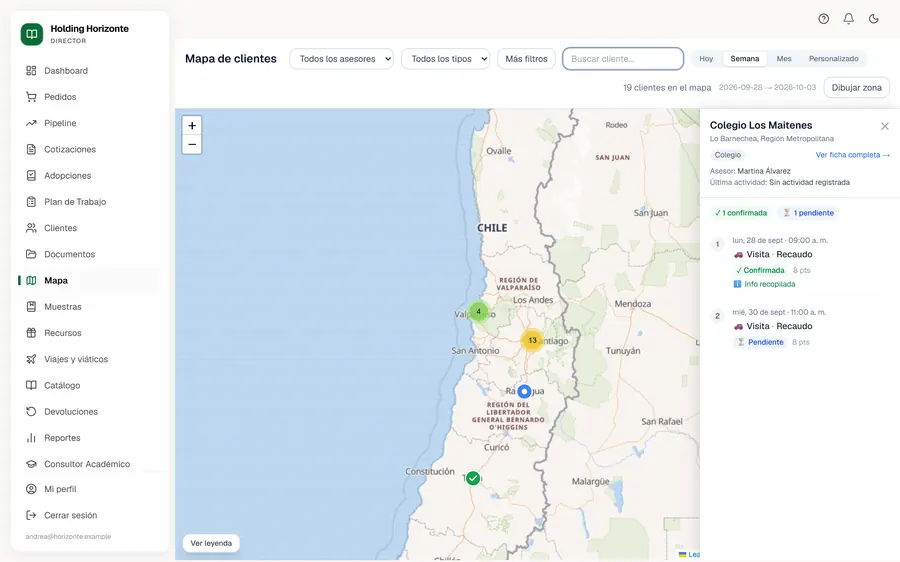Click the Colegio Los Maitenes title
Viewport: 900px width, 562px height.
point(761,125)
